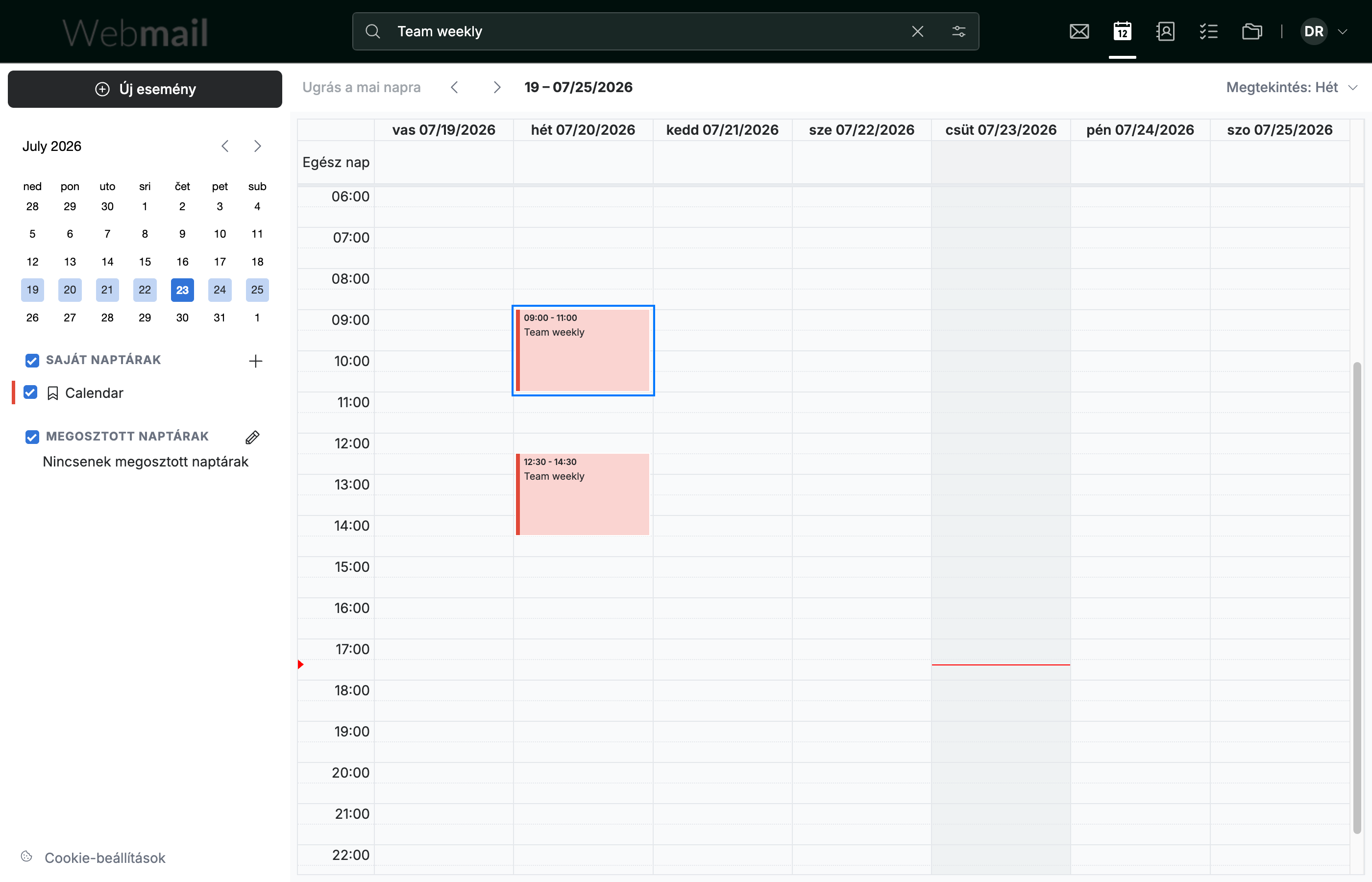The height and width of the screenshot is (882, 1372).
Task: Click the Új esemény button
Action: [x=145, y=89]
